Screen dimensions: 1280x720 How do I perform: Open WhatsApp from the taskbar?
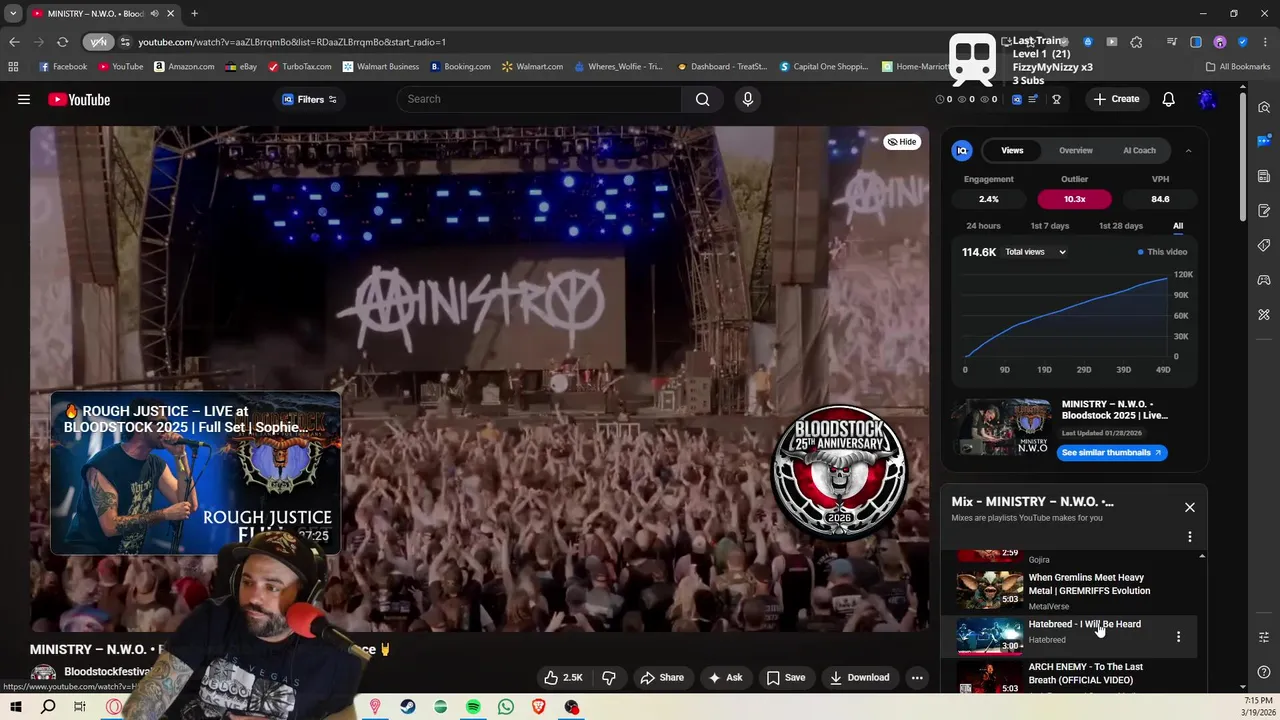point(506,707)
